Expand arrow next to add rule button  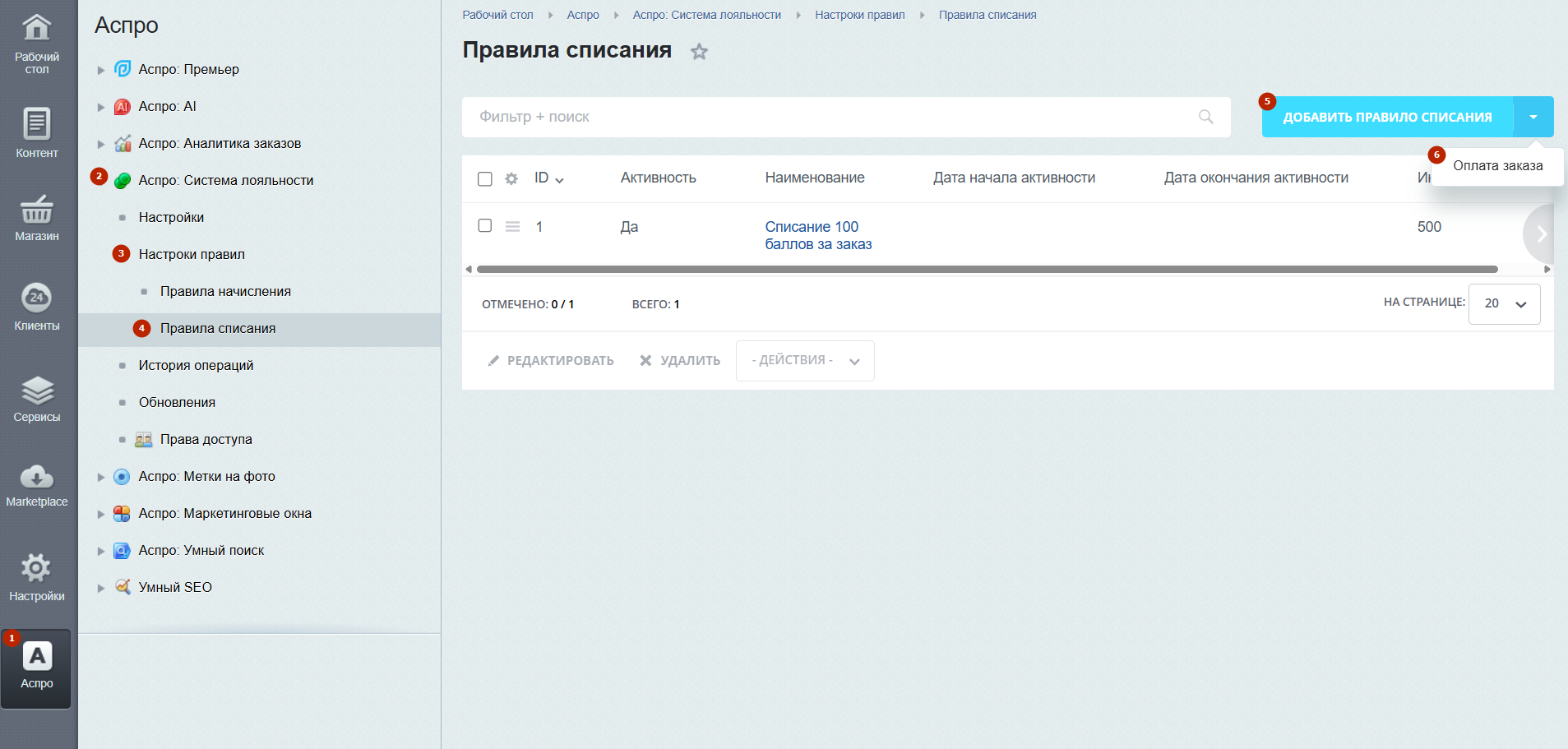(x=1533, y=117)
